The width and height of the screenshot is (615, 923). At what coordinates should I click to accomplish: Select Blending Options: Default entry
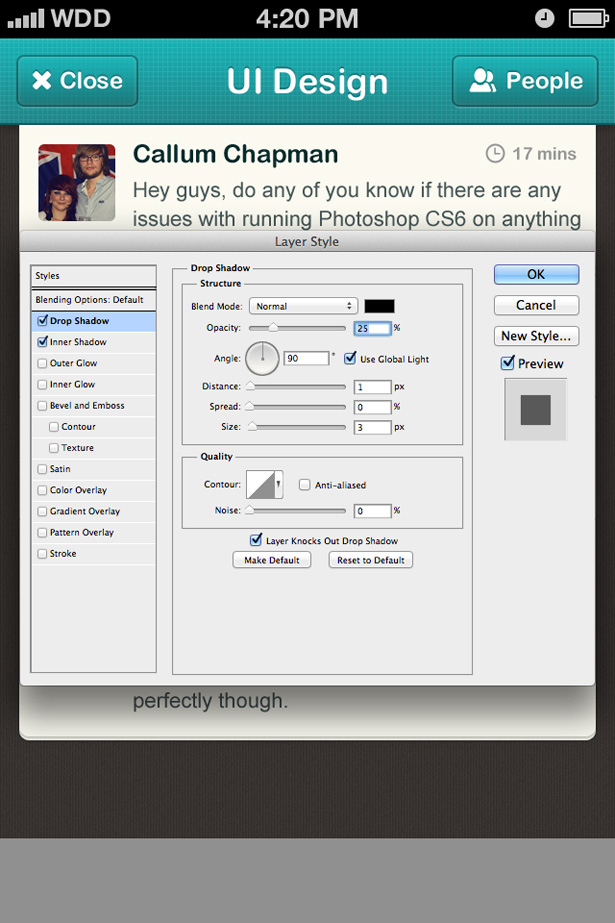(x=90, y=299)
